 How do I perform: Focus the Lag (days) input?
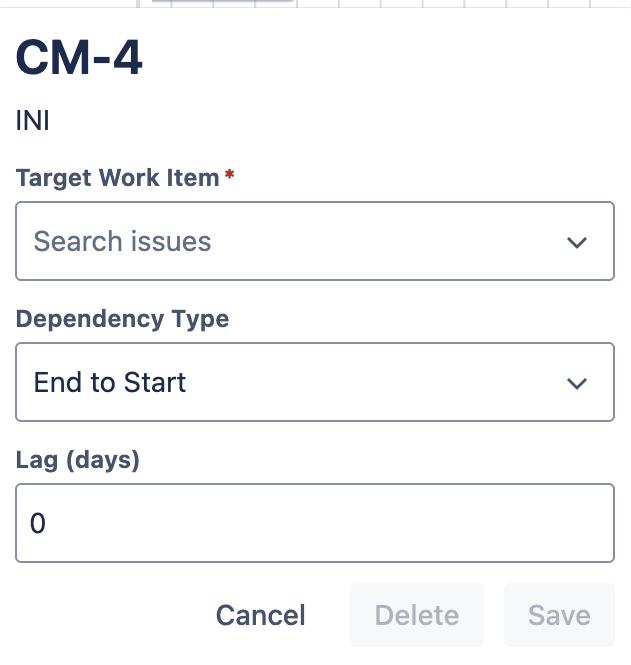(x=314, y=524)
